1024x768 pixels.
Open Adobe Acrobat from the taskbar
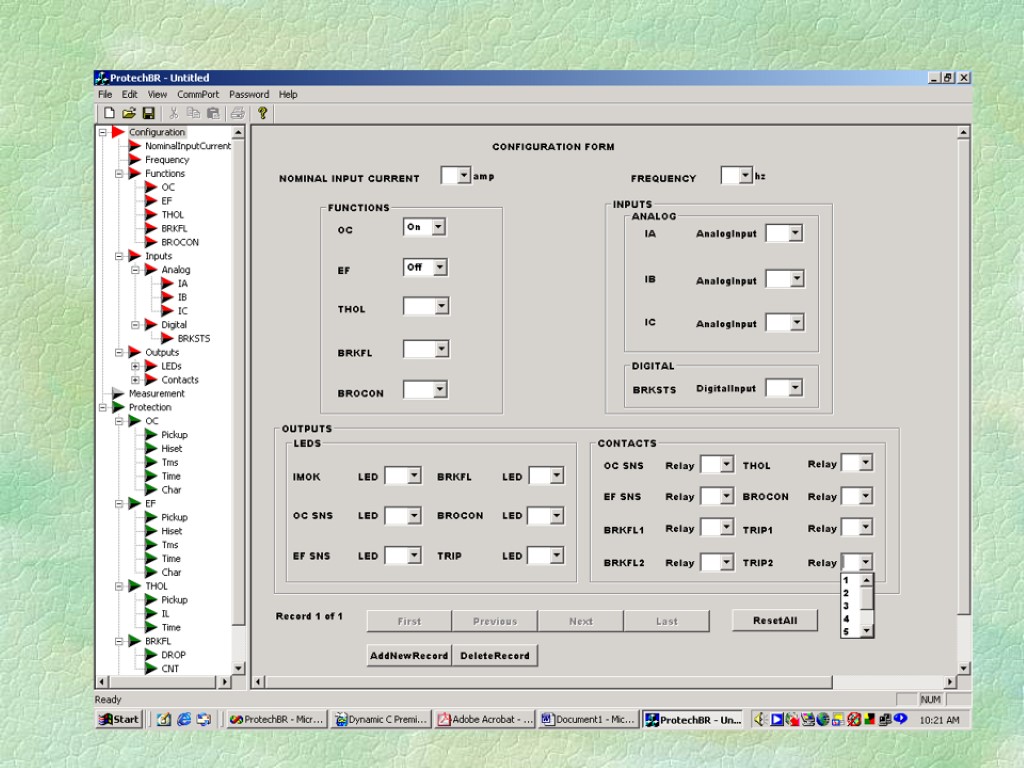tap(485, 719)
